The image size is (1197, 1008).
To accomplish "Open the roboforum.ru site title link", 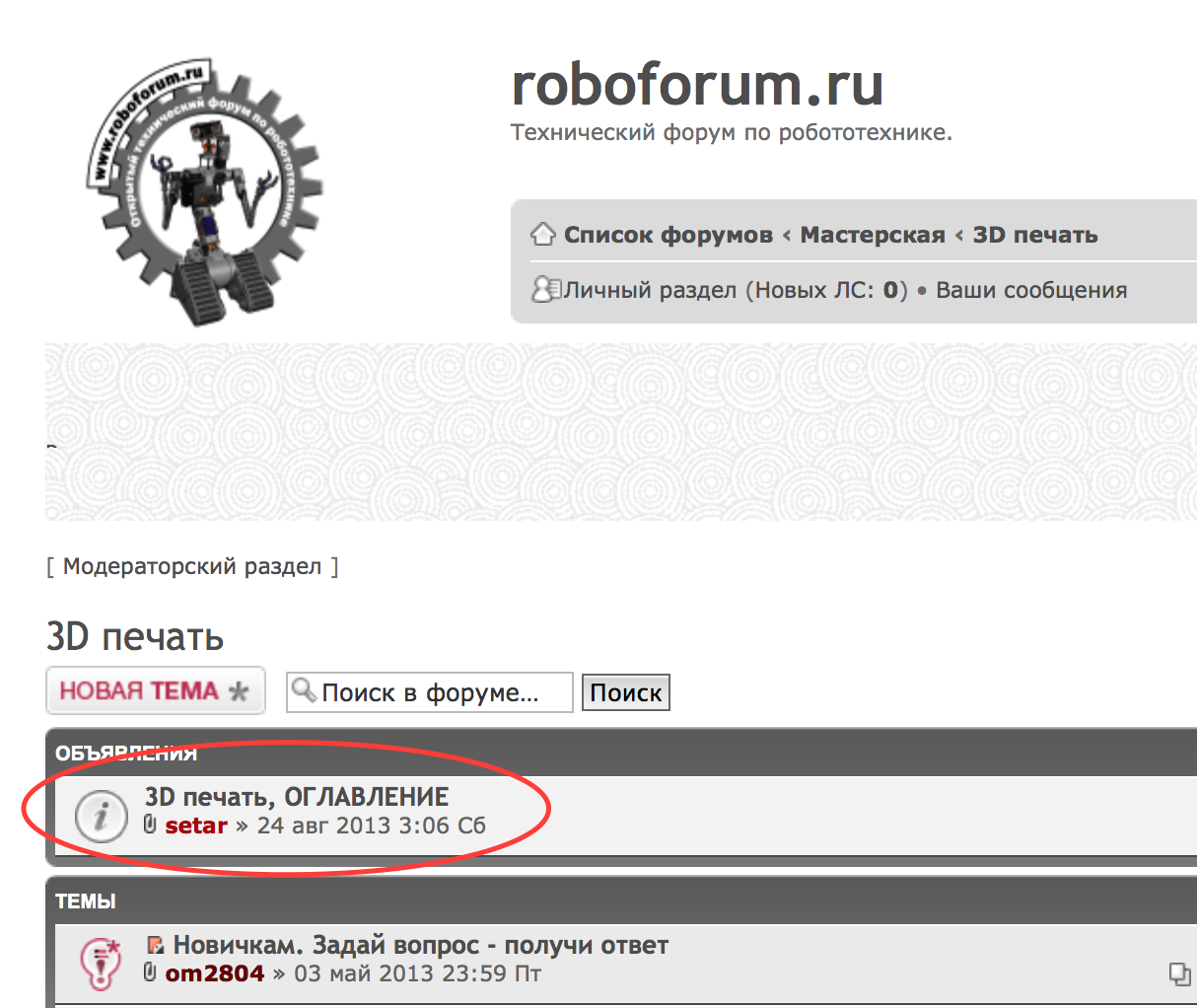I will tap(697, 84).
